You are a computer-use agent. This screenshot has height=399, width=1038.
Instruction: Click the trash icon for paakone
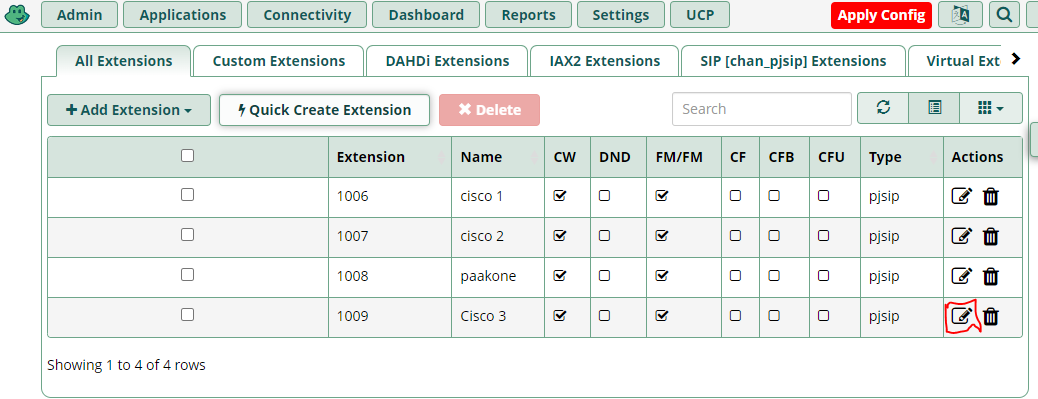point(990,277)
